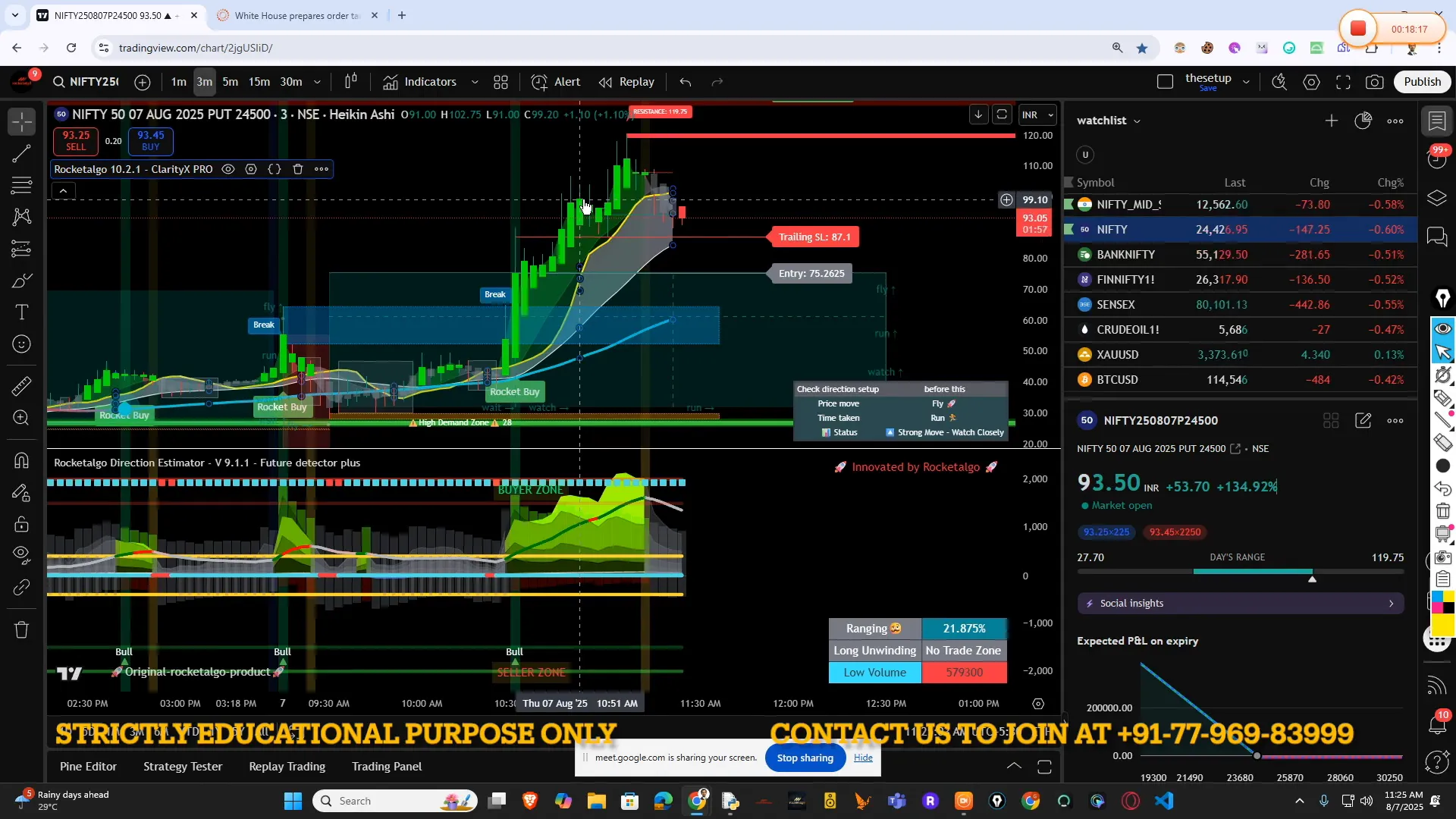The image size is (1456, 819).
Task: Select the crosshair cursor tool
Action: [22, 121]
